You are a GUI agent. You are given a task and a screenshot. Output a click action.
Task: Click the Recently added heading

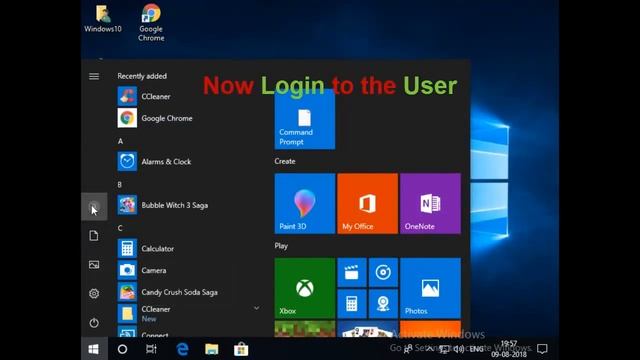click(142, 76)
